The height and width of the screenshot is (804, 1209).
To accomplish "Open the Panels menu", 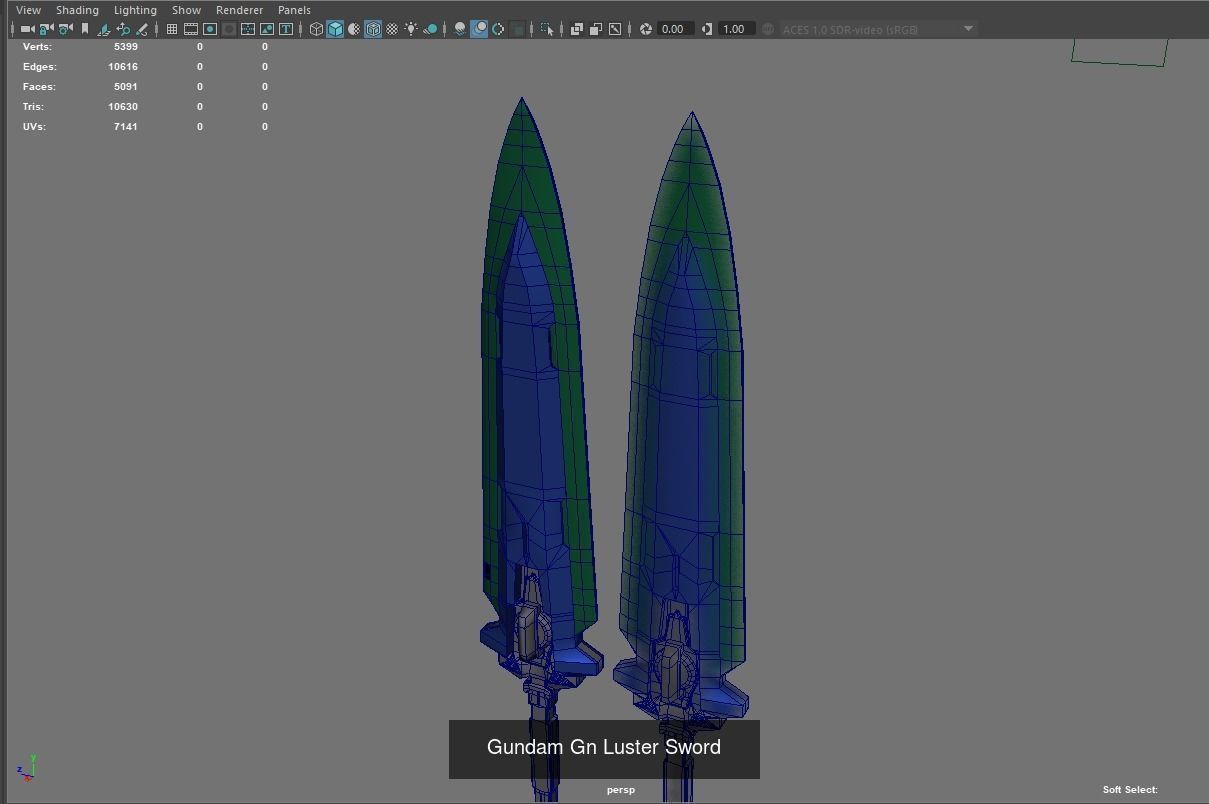I will 294,10.
